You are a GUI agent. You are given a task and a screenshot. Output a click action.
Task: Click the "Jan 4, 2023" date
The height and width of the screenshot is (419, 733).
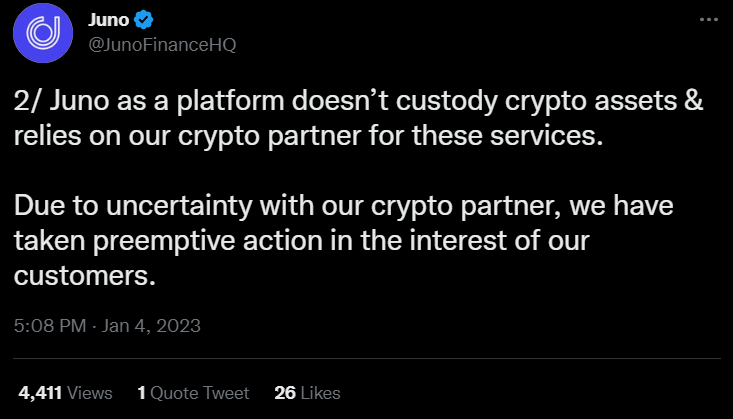(151, 326)
